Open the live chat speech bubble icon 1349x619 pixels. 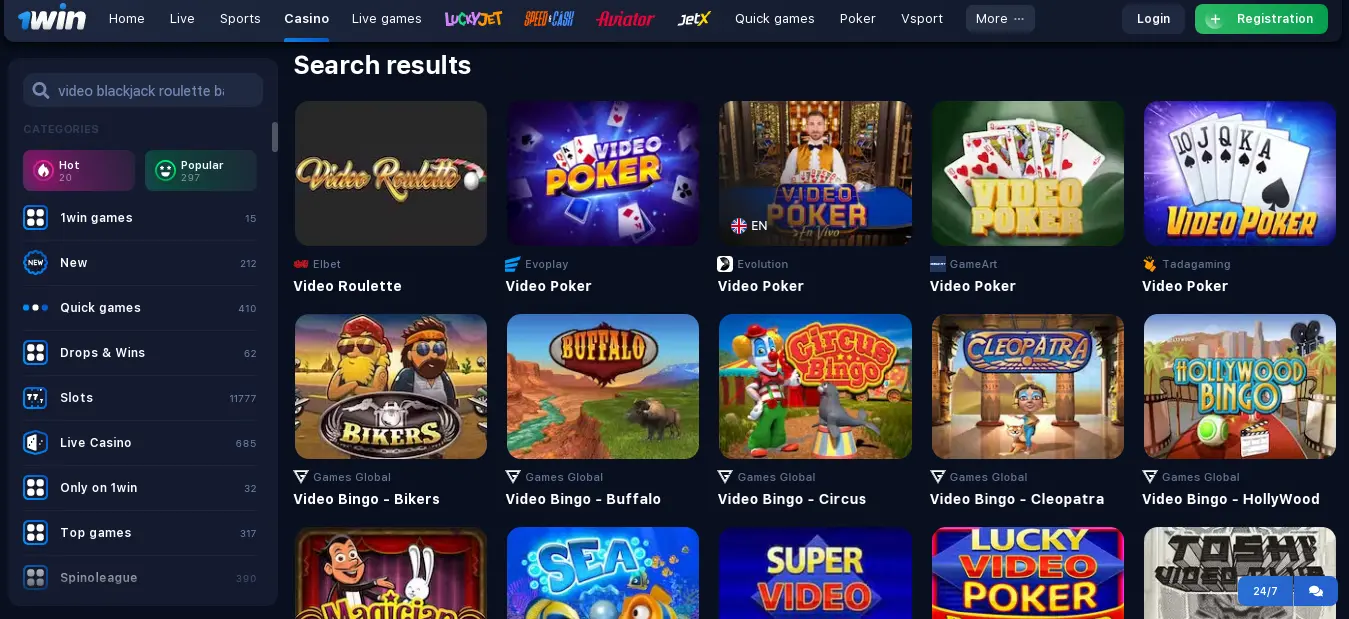[x=1316, y=591]
